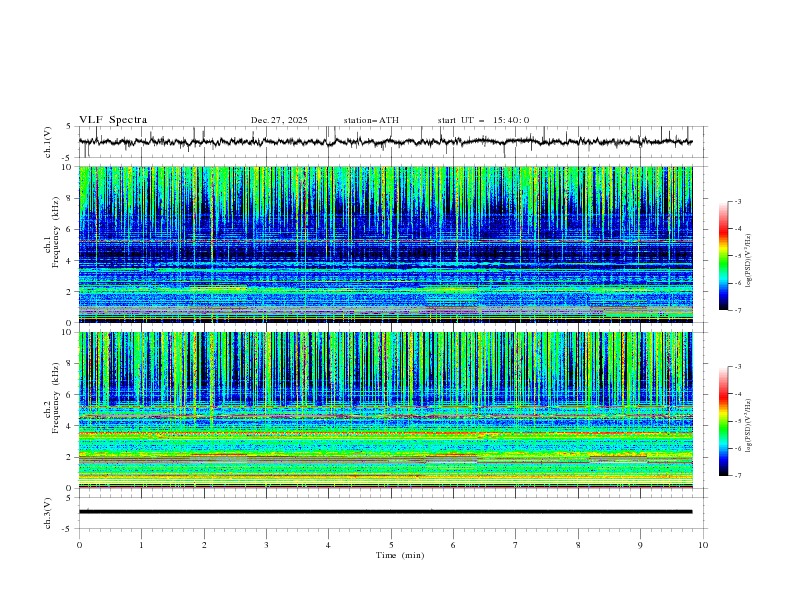
Task: Click the 1-minute tick on time axis
Action: (x=141, y=546)
